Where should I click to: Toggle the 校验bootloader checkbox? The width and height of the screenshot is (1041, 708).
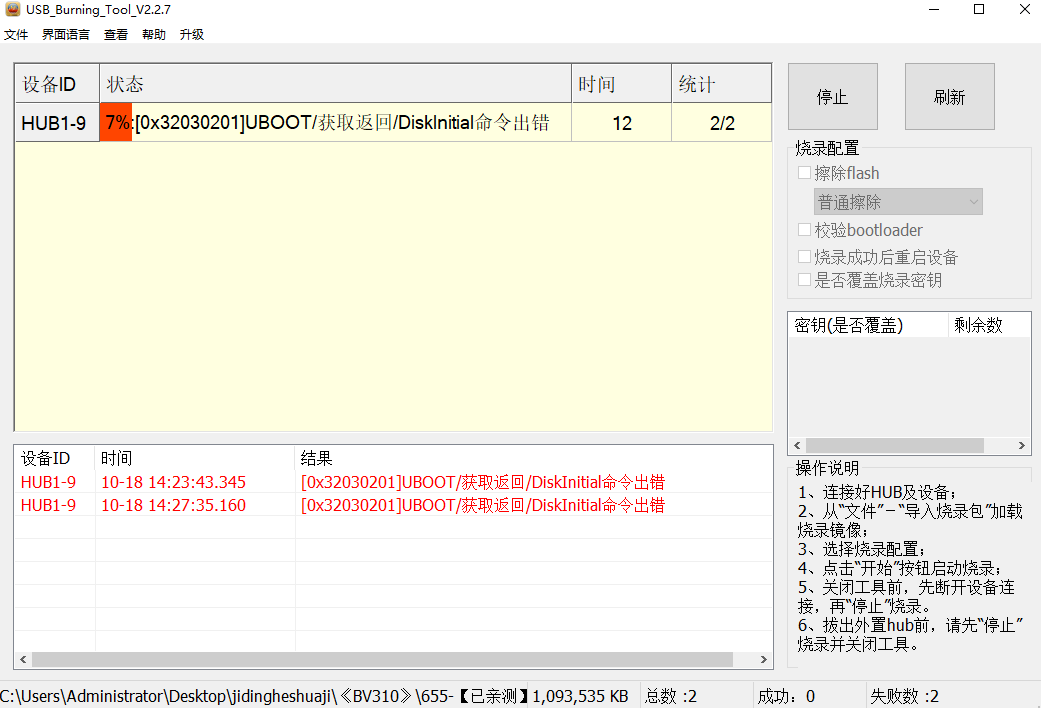point(805,230)
